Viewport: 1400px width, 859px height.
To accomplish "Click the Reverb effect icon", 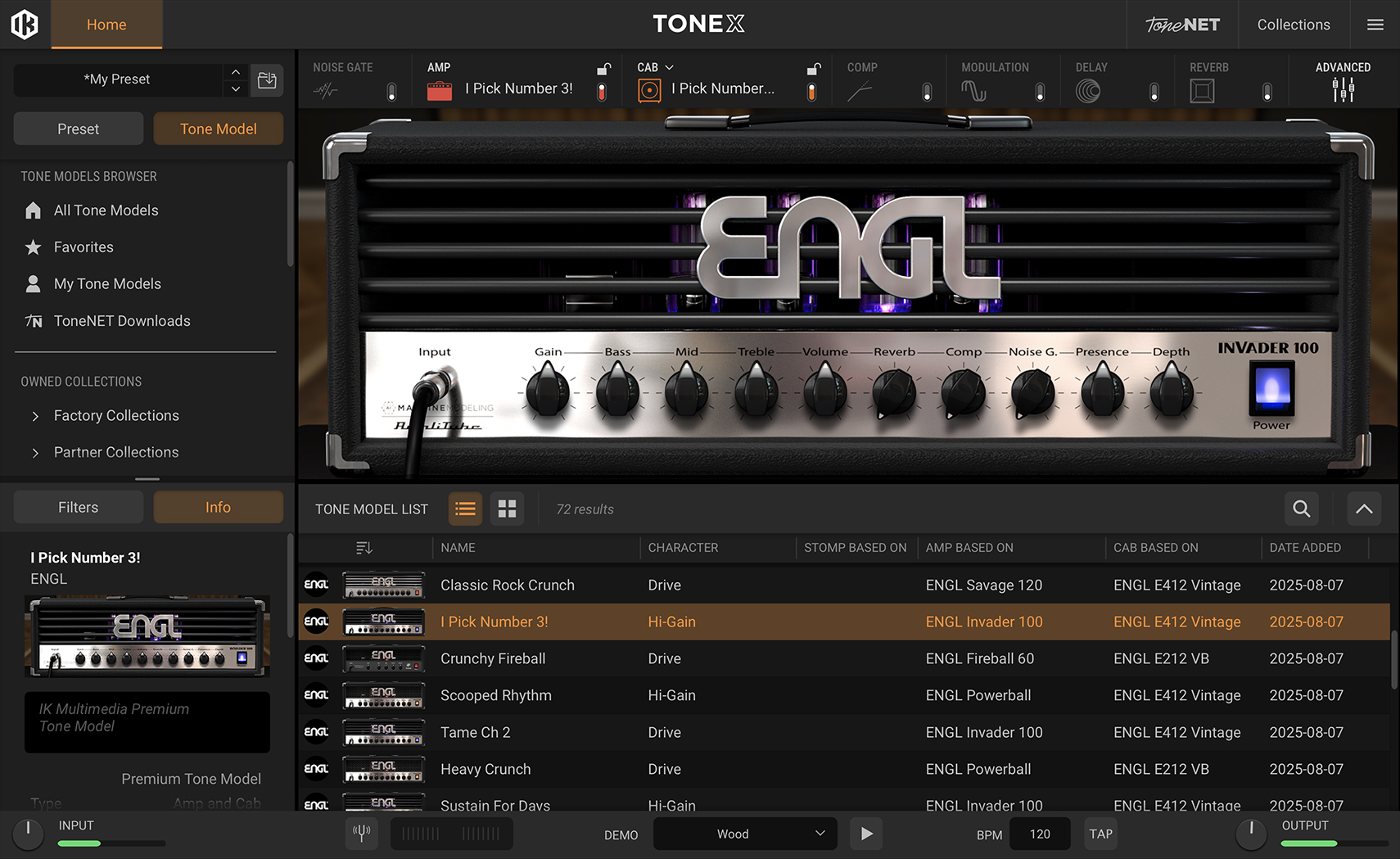I will [1201, 91].
